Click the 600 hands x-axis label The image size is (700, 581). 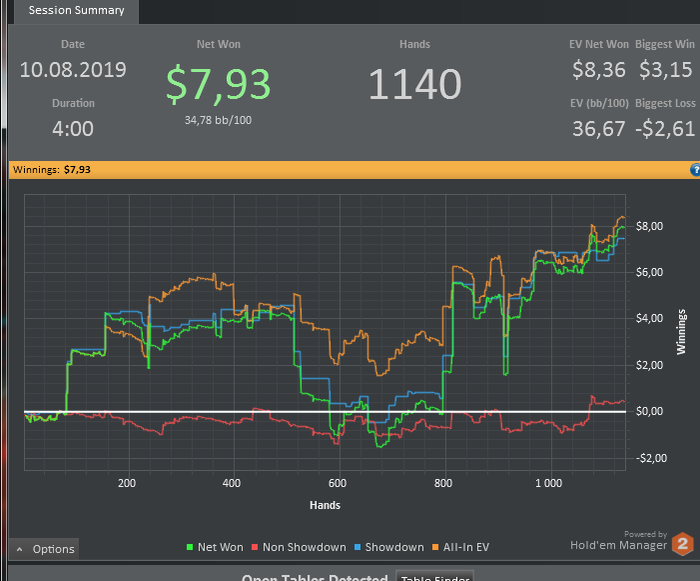(x=338, y=483)
